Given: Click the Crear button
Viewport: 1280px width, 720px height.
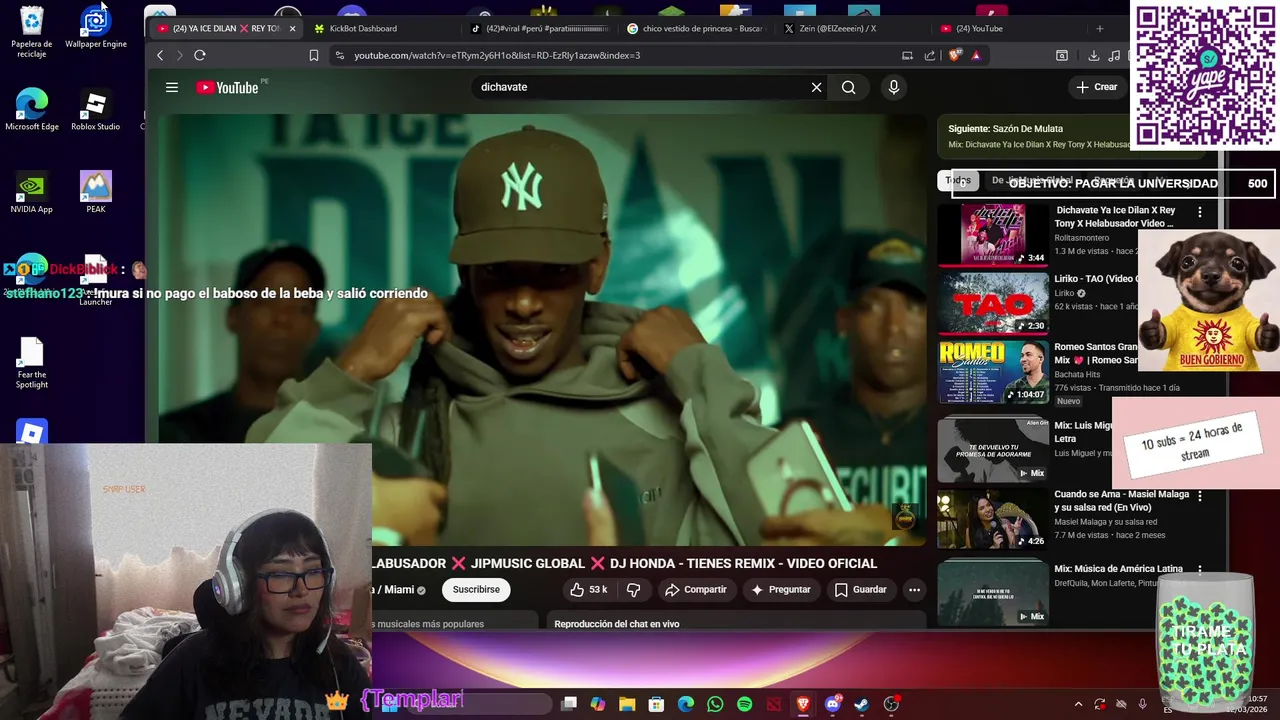Looking at the screenshot, I should 1096,87.
